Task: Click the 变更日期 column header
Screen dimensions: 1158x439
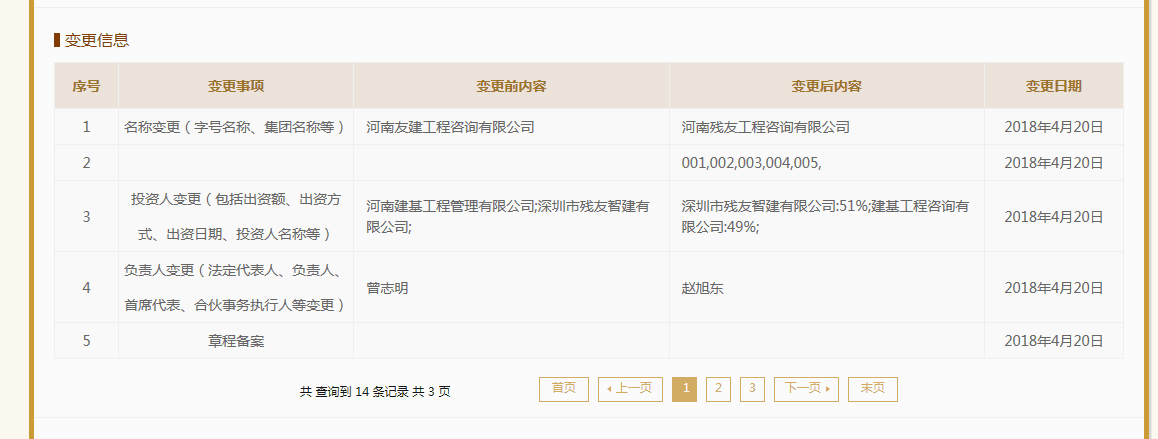Action: click(x=1053, y=86)
